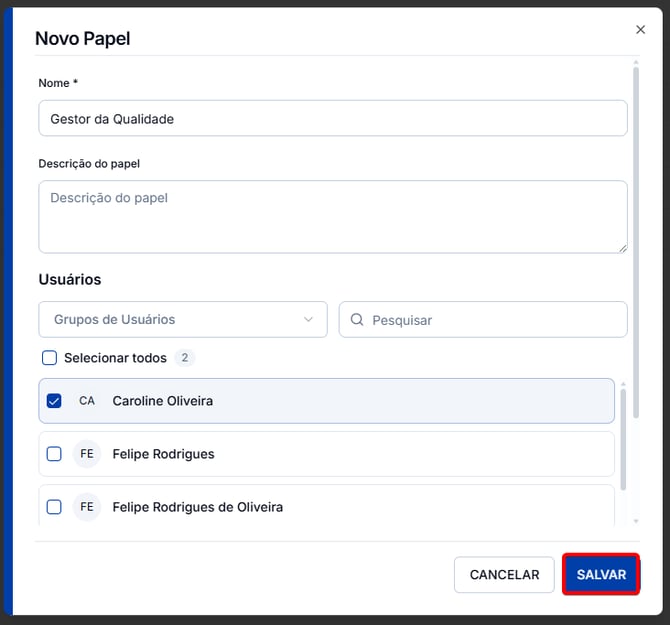The image size is (670, 625).
Task: Check Felipe Rodrigues de Oliveira checkbox
Action: 54,507
